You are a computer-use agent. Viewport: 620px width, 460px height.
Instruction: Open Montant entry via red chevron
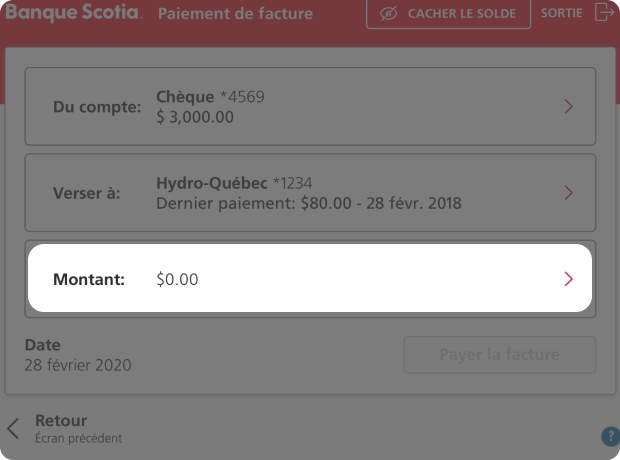[x=568, y=279]
